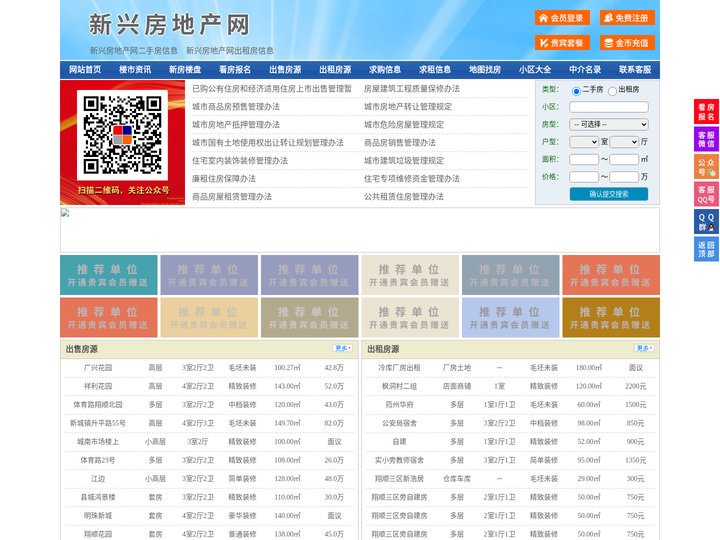Open article 城市商品房预售管理办法
This screenshot has width=720, height=540.
(x=236, y=107)
